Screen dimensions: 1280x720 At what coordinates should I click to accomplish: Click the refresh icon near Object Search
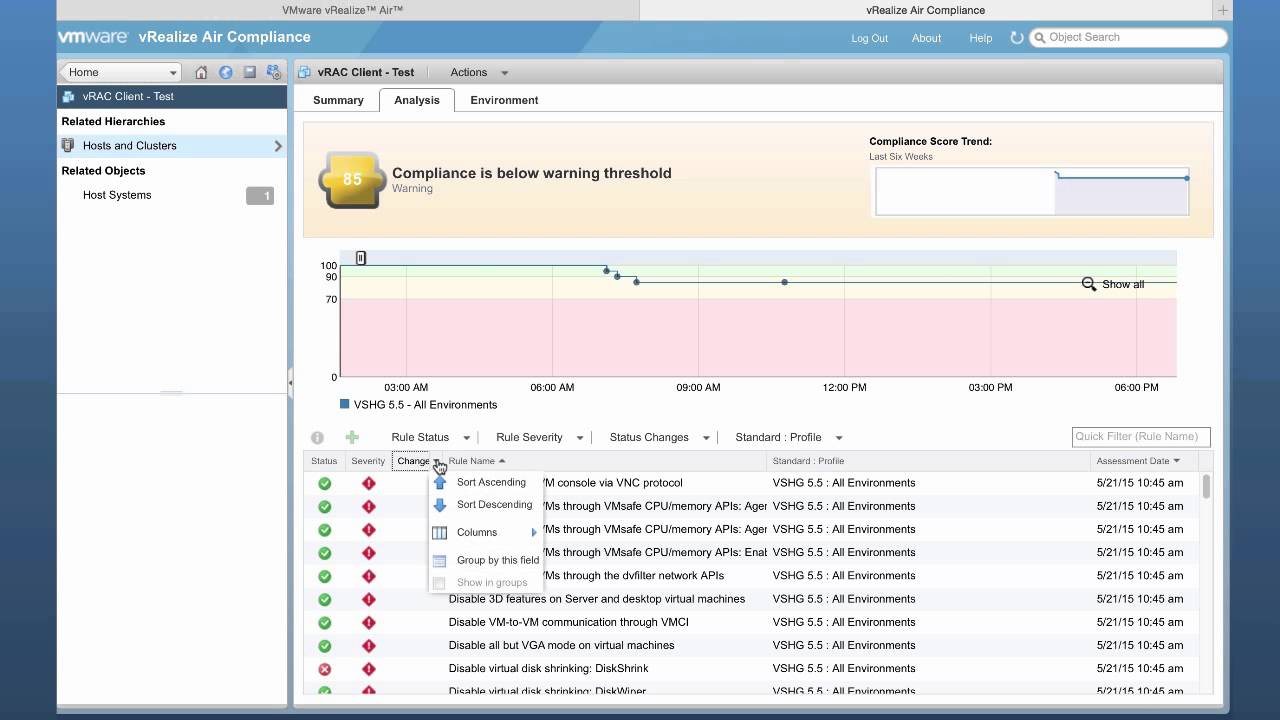click(1017, 38)
